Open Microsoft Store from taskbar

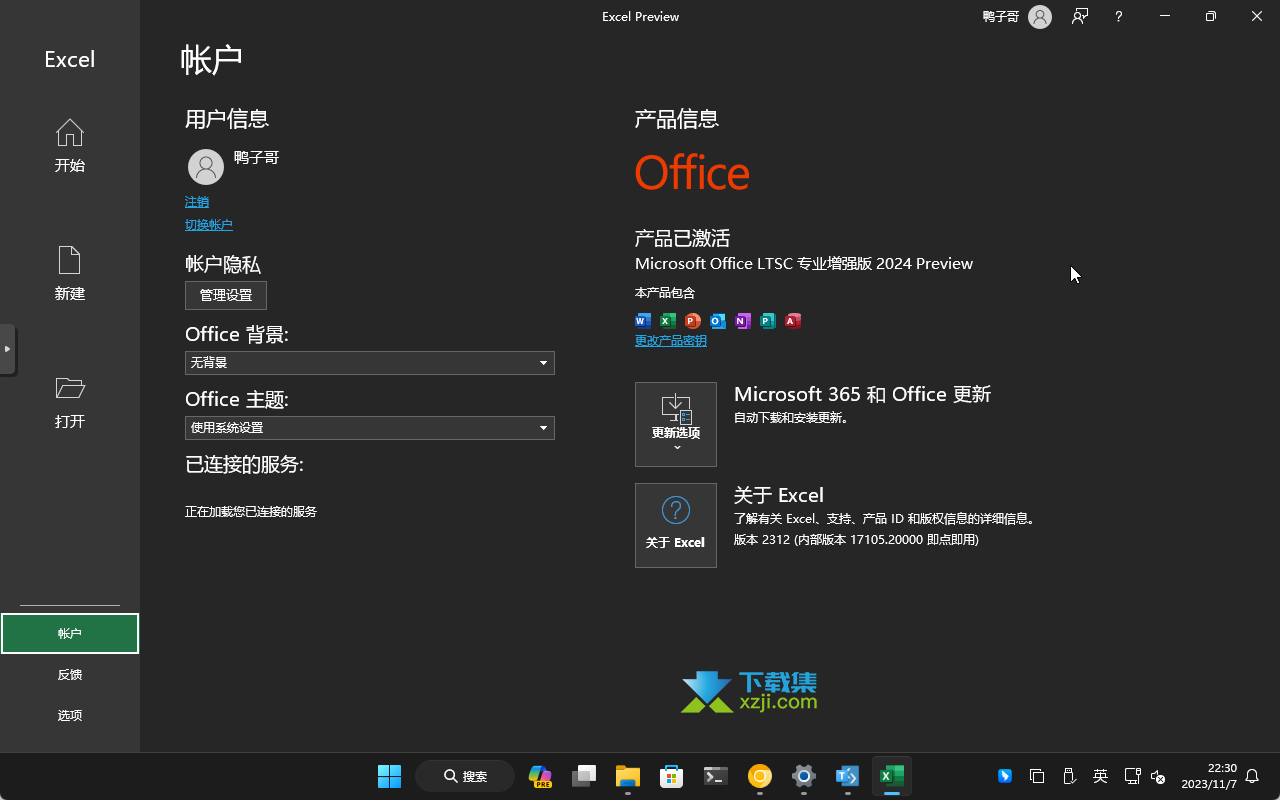(x=672, y=776)
